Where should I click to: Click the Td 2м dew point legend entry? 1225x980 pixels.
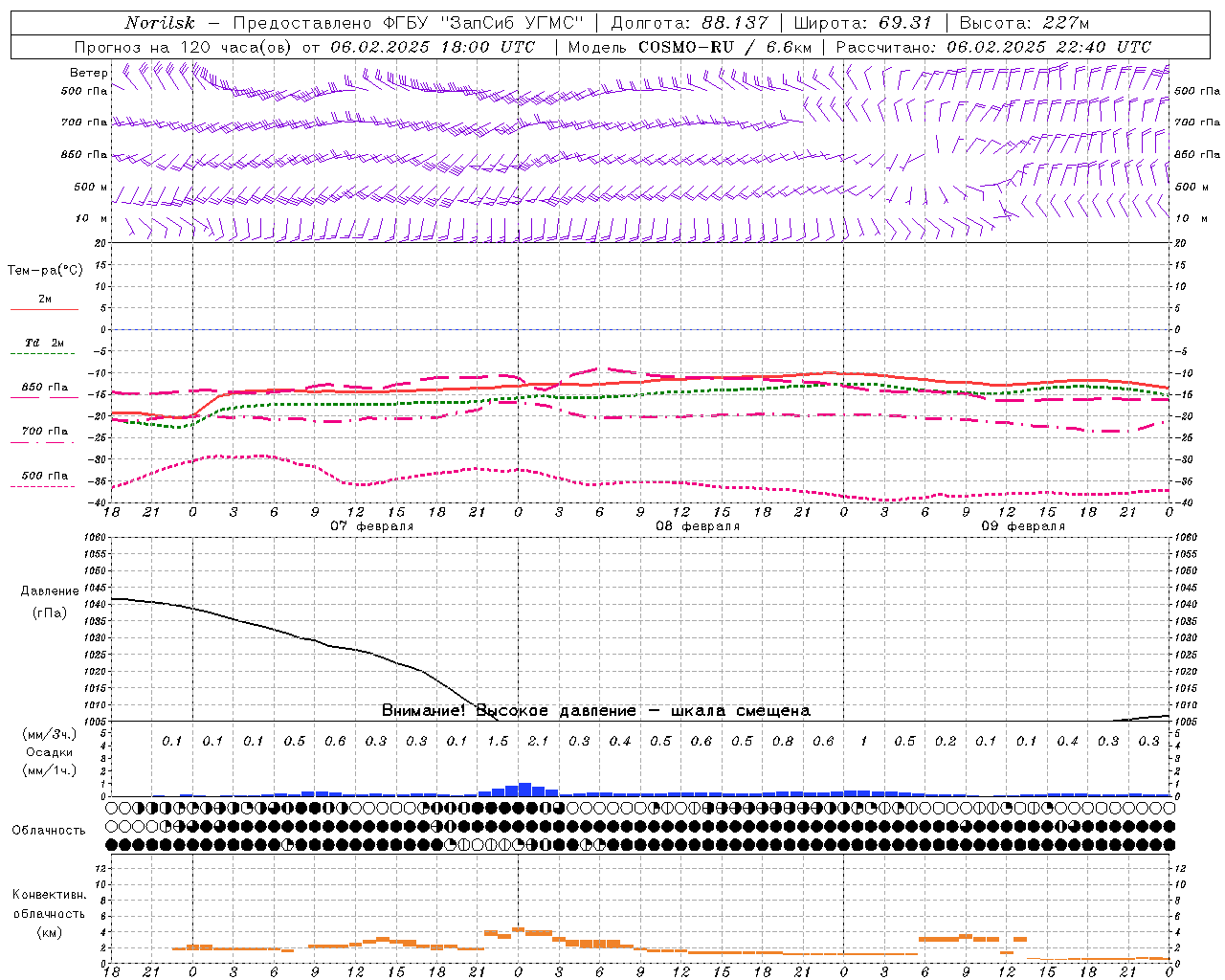point(45,342)
